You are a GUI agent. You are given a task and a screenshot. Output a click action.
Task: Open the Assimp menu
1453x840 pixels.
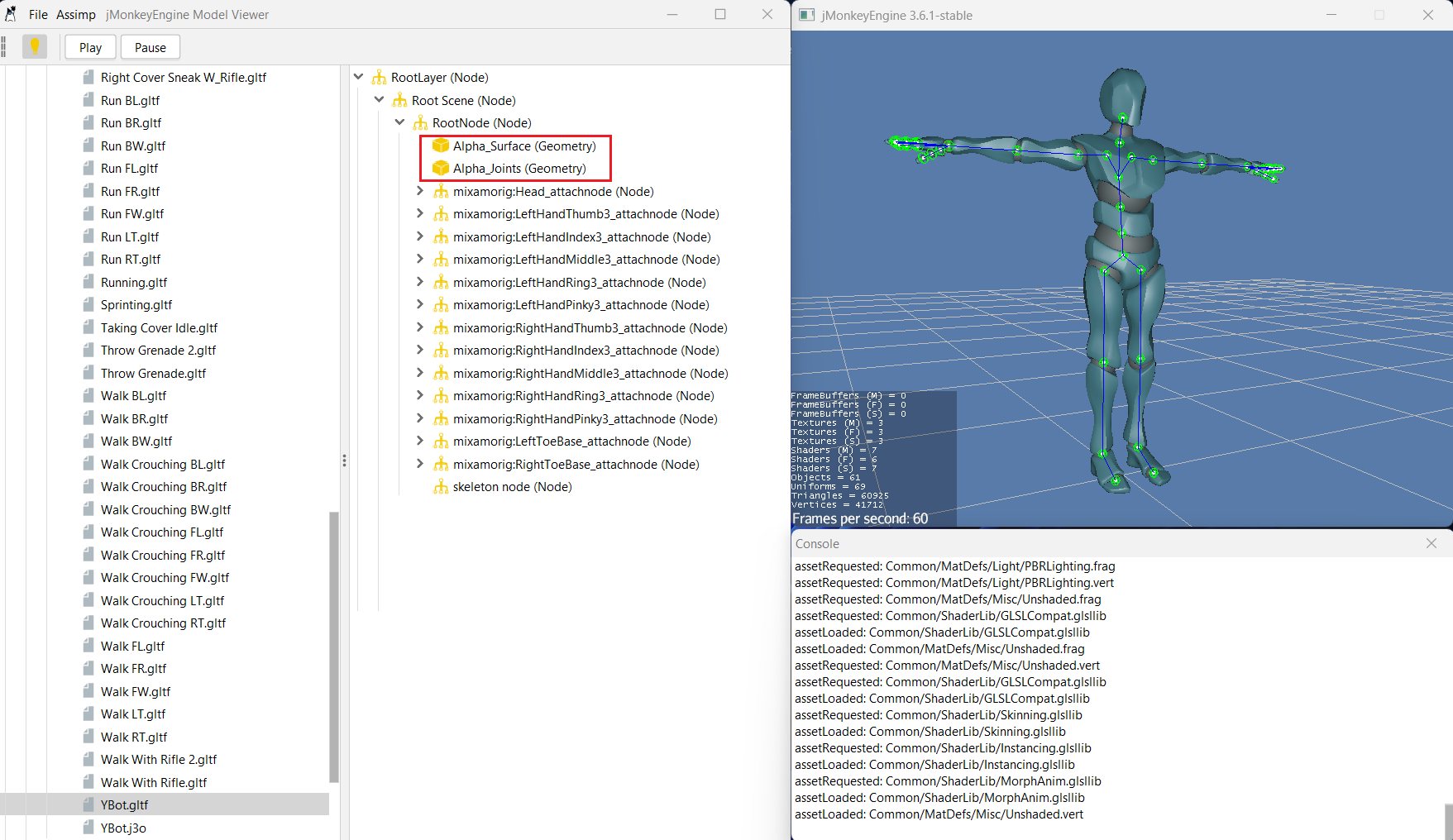click(76, 14)
